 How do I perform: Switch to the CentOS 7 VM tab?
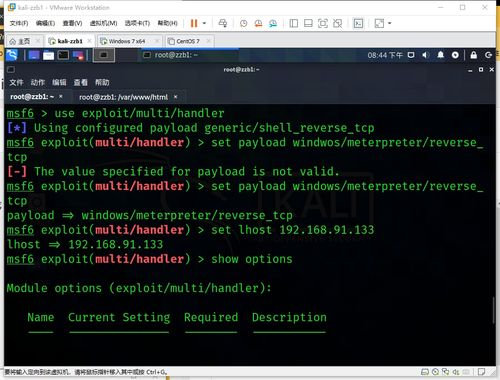tap(188, 41)
